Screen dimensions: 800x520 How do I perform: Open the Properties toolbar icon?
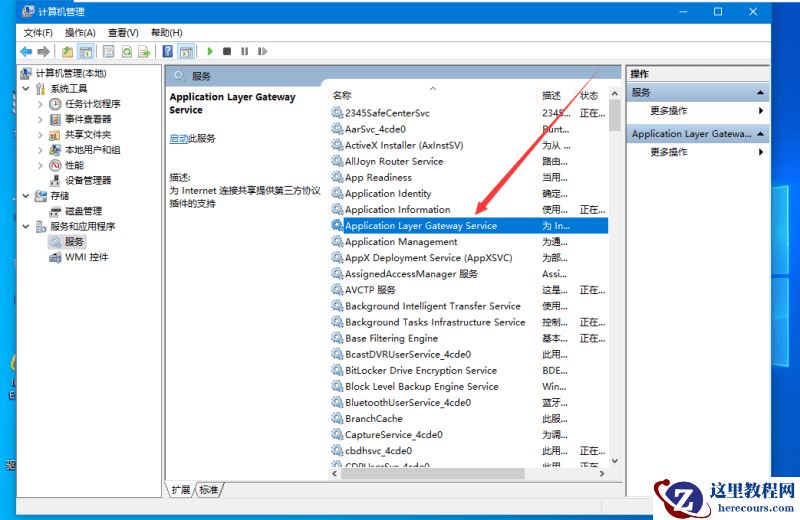(108, 52)
